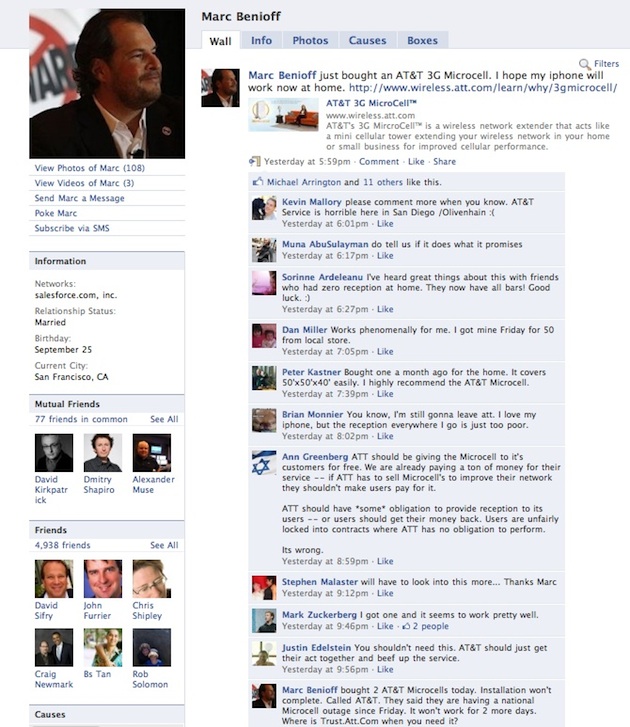
Task: Click Share under the MicroCell post
Action: [444, 161]
